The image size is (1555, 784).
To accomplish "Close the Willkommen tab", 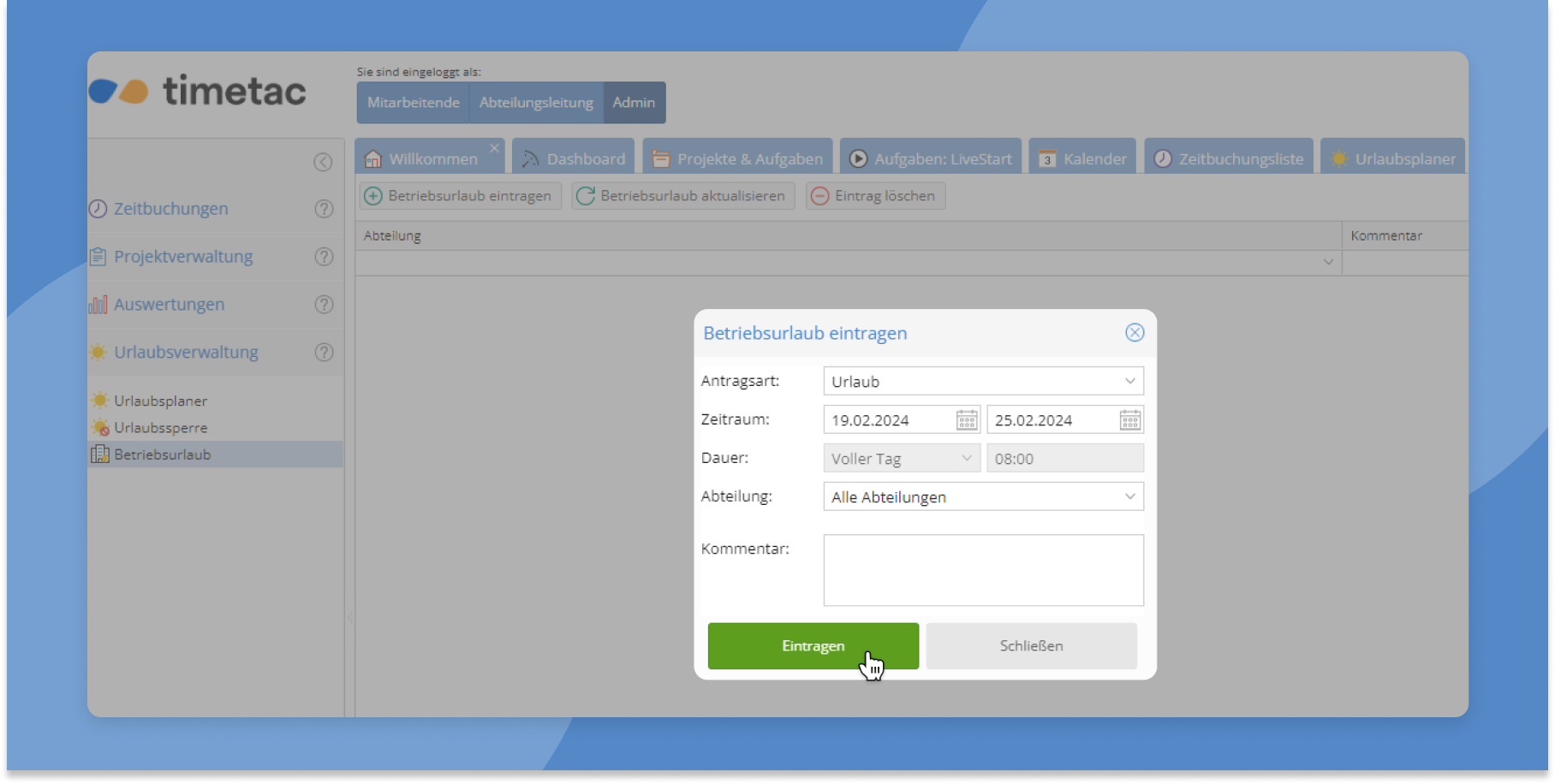I will point(494,149).
